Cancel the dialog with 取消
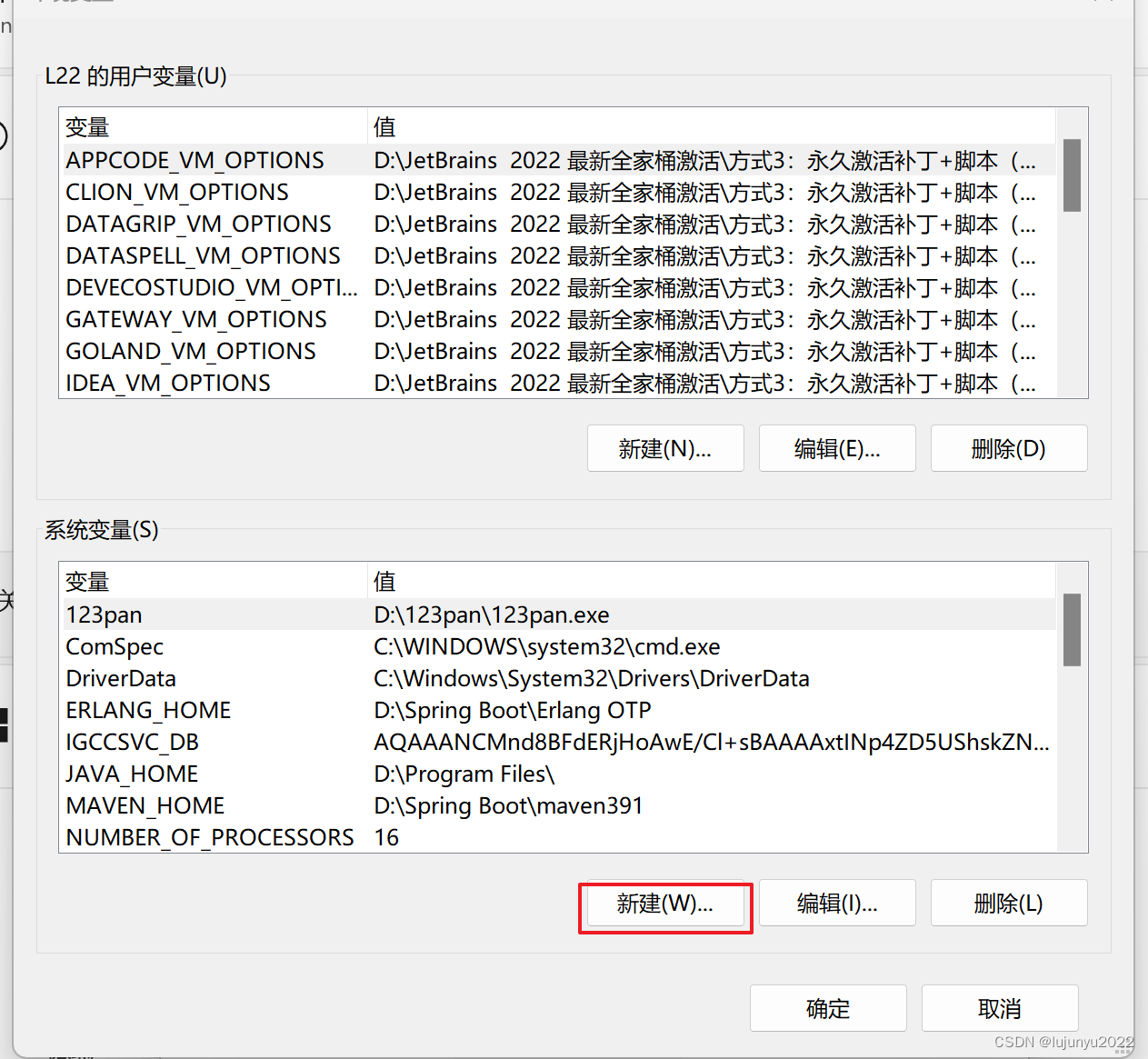The image size is (1148, 1059). [x=1000, y=1008]
